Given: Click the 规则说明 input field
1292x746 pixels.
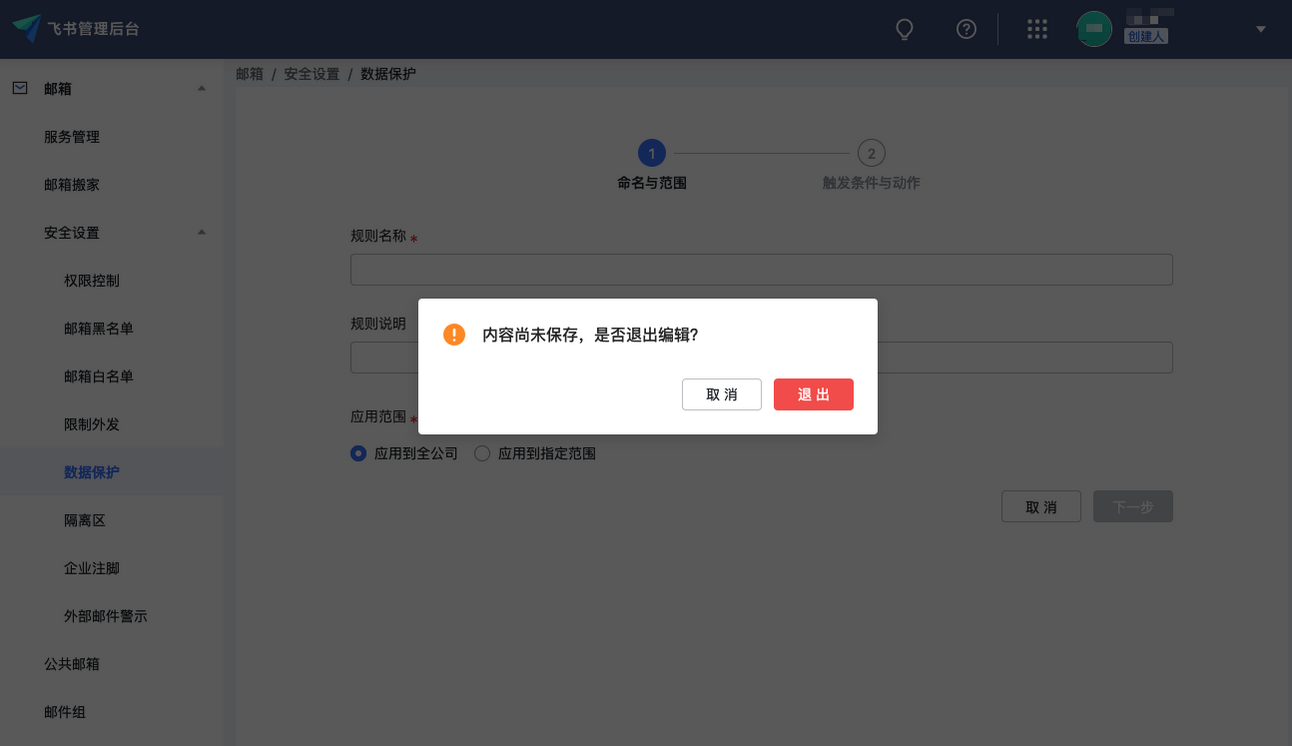Looking at the screenshot, I should click(x=761, y=358).
